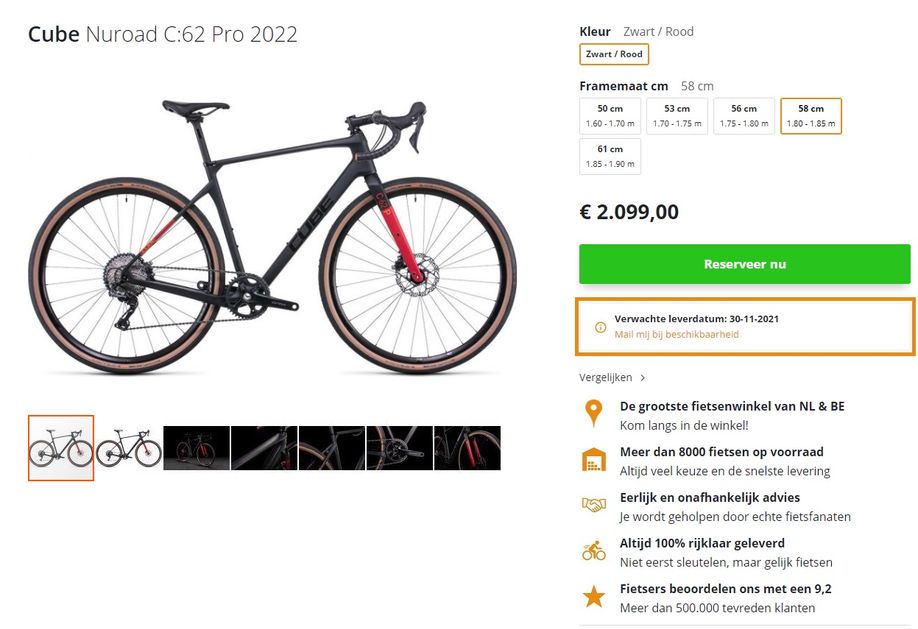Click the Reserveer nu button

[744, 264]
